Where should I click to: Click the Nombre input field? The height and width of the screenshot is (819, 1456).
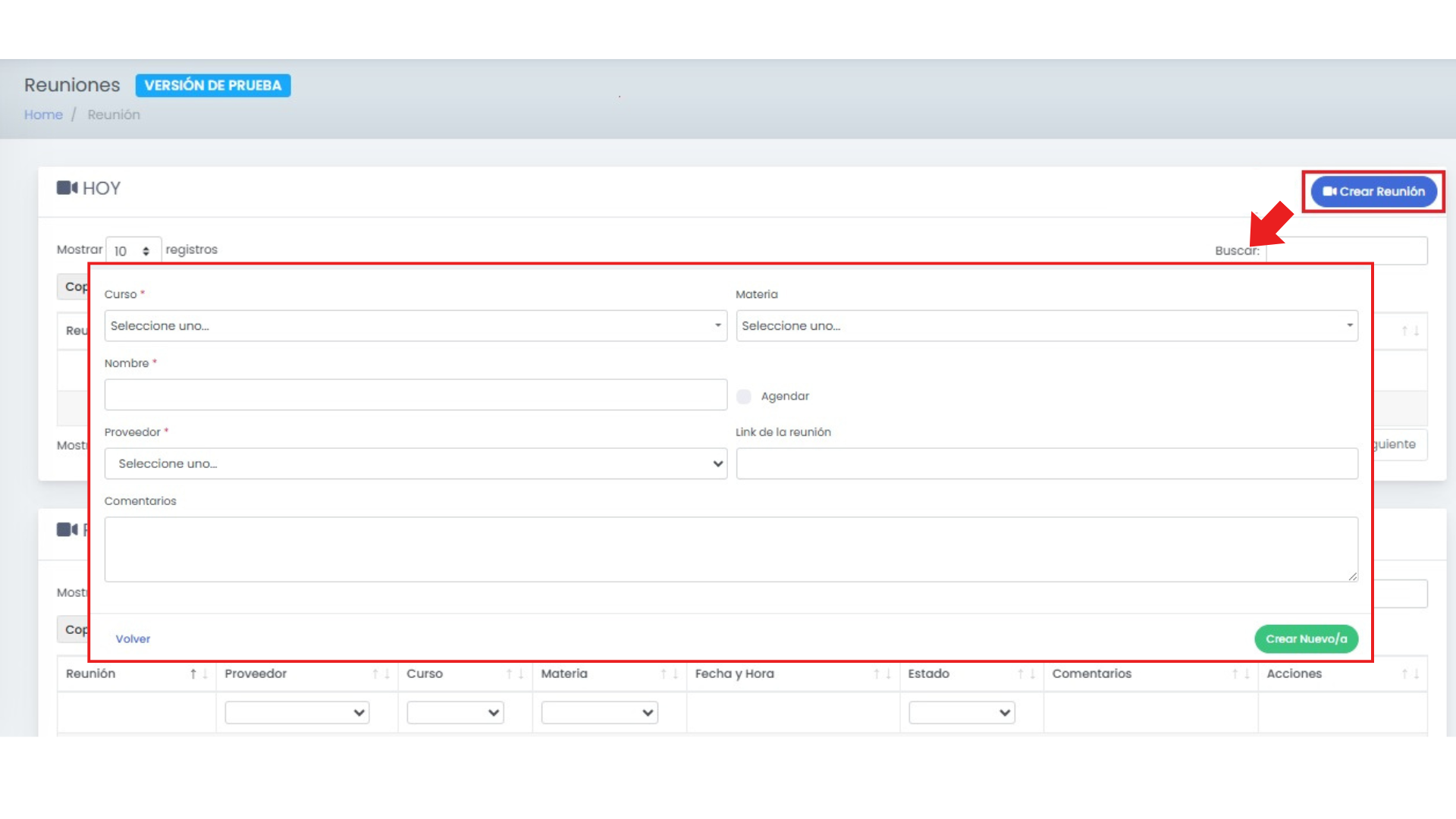(416, 395)
